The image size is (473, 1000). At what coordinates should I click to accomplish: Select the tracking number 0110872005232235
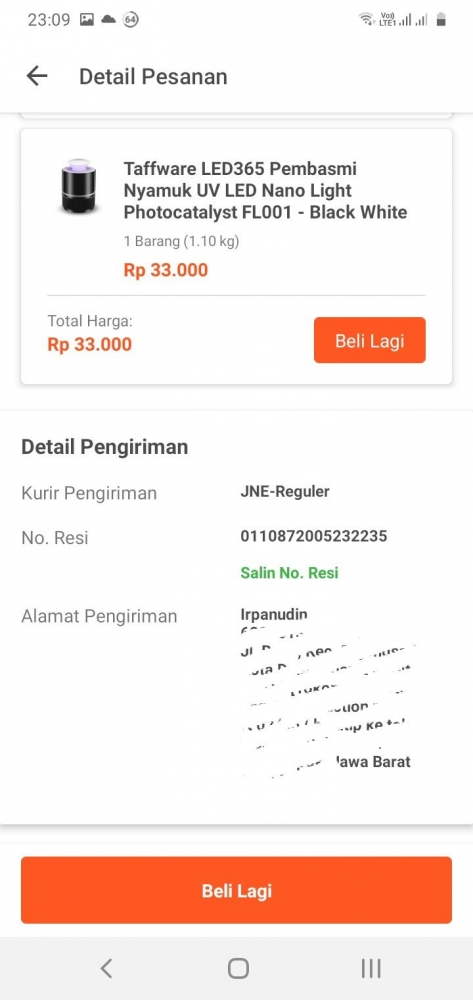coord(314,536)
